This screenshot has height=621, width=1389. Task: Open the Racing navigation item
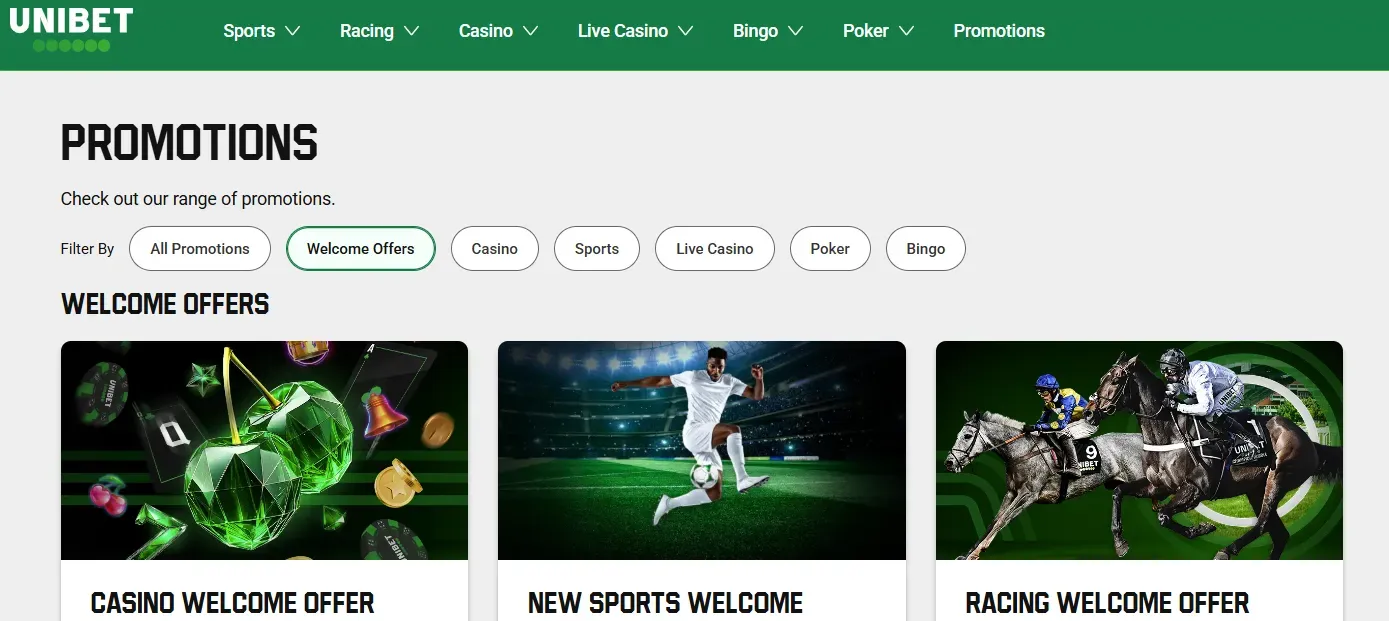[x=367, y=31]
